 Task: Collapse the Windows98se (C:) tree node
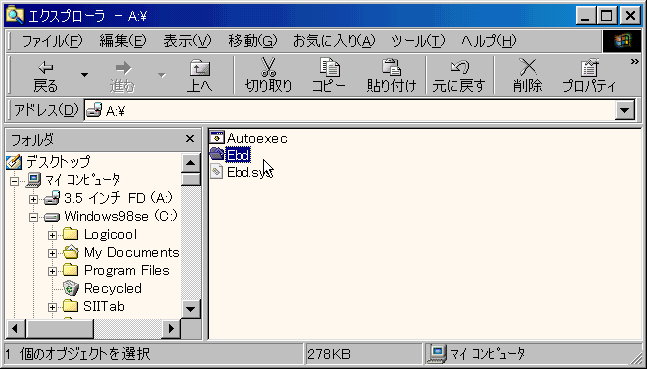33,218
